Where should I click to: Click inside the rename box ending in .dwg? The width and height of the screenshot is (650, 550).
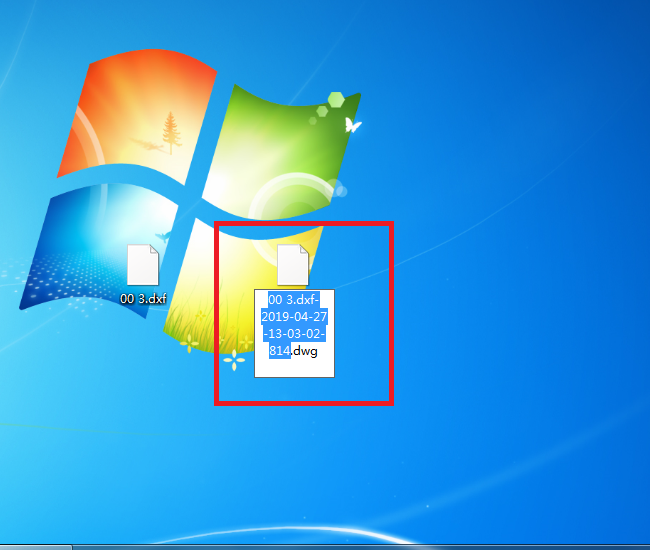click(x=294, y=333)
